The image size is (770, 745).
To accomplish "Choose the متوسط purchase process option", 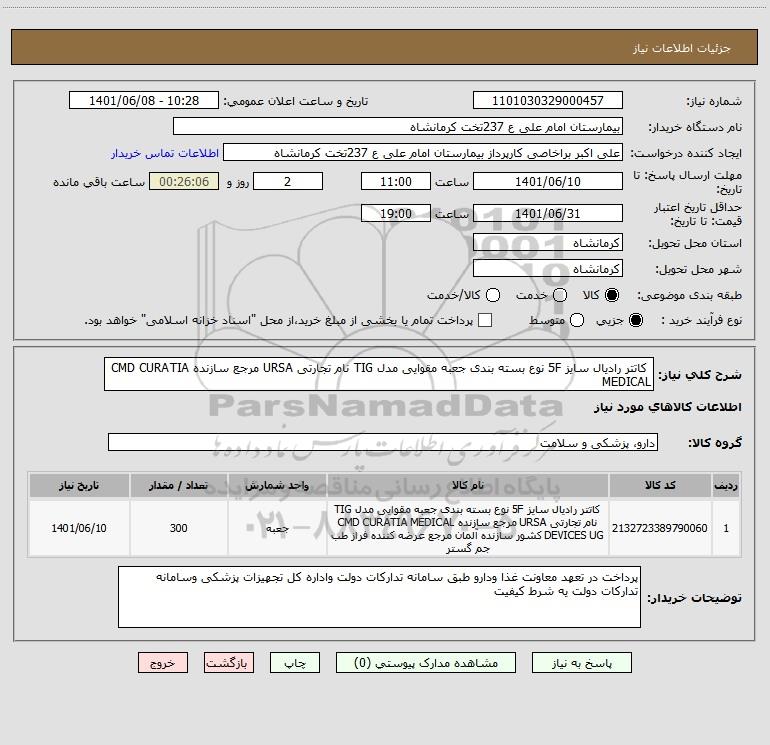I will [577, 320].
